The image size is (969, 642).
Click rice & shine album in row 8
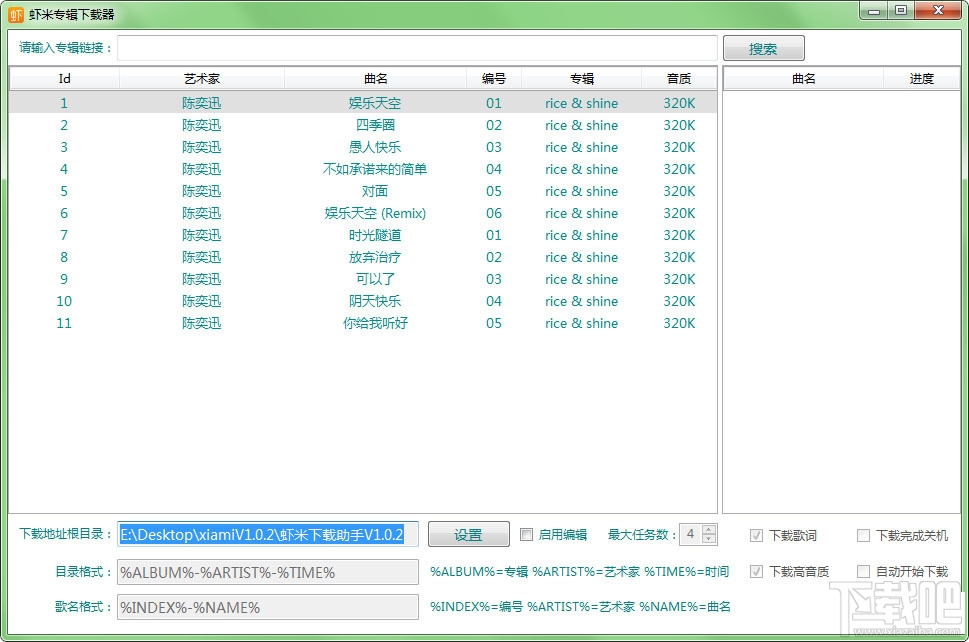click(582, 257)
